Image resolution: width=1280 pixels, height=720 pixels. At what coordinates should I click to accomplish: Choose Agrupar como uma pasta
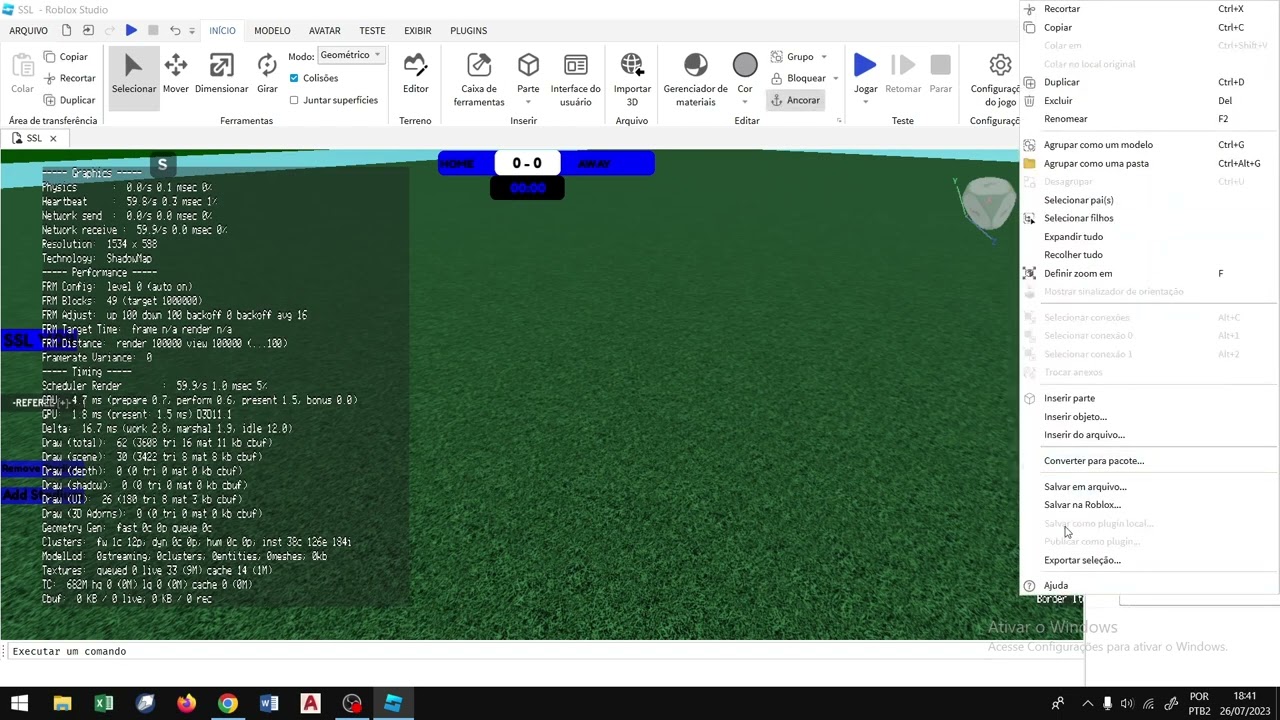point(1150,164)
